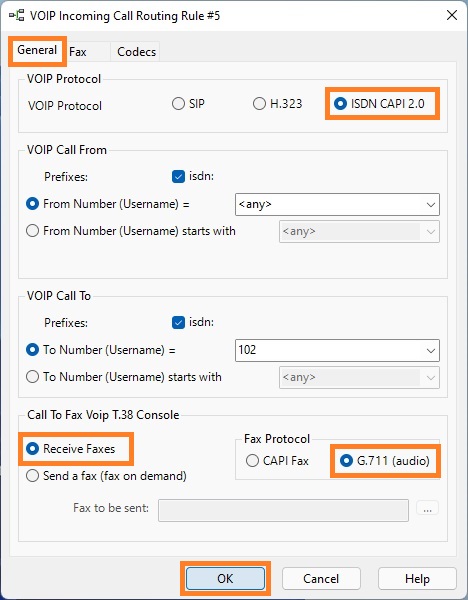Choose the H.323 protocol option
The image size is (468, 600).
278,104
